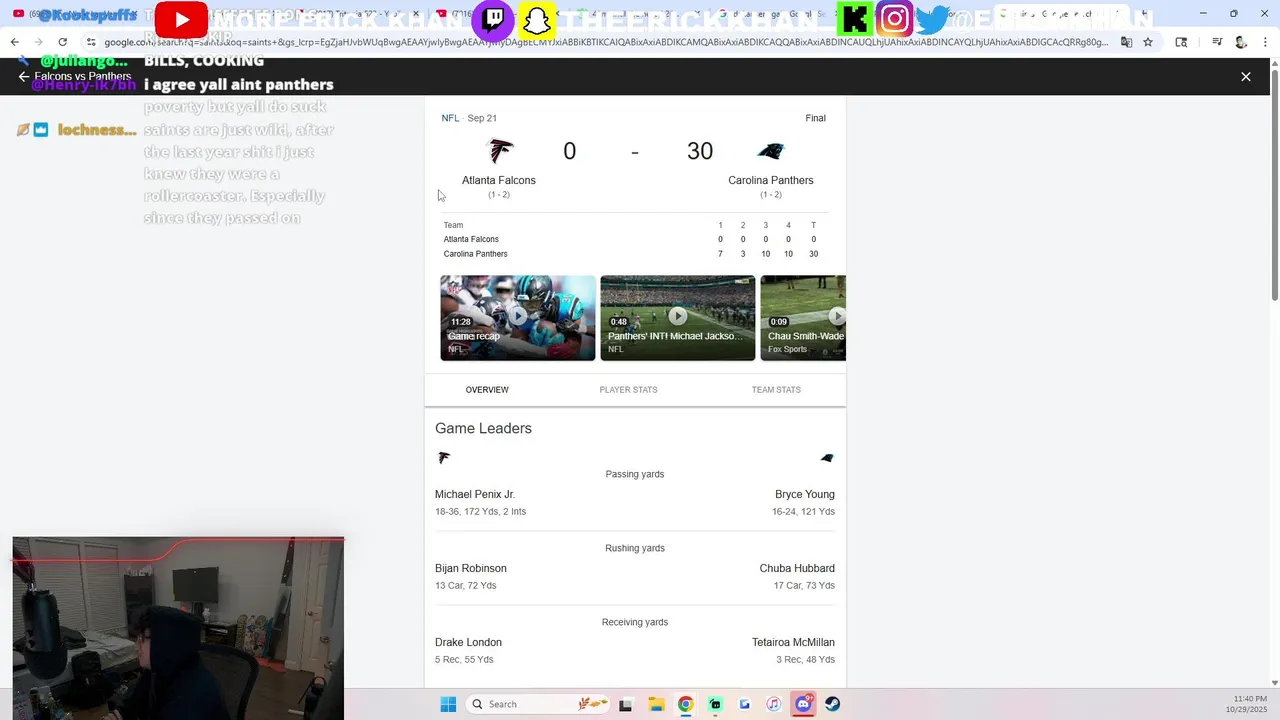Open the iTunes music icon in taskbar

point(773,704)
